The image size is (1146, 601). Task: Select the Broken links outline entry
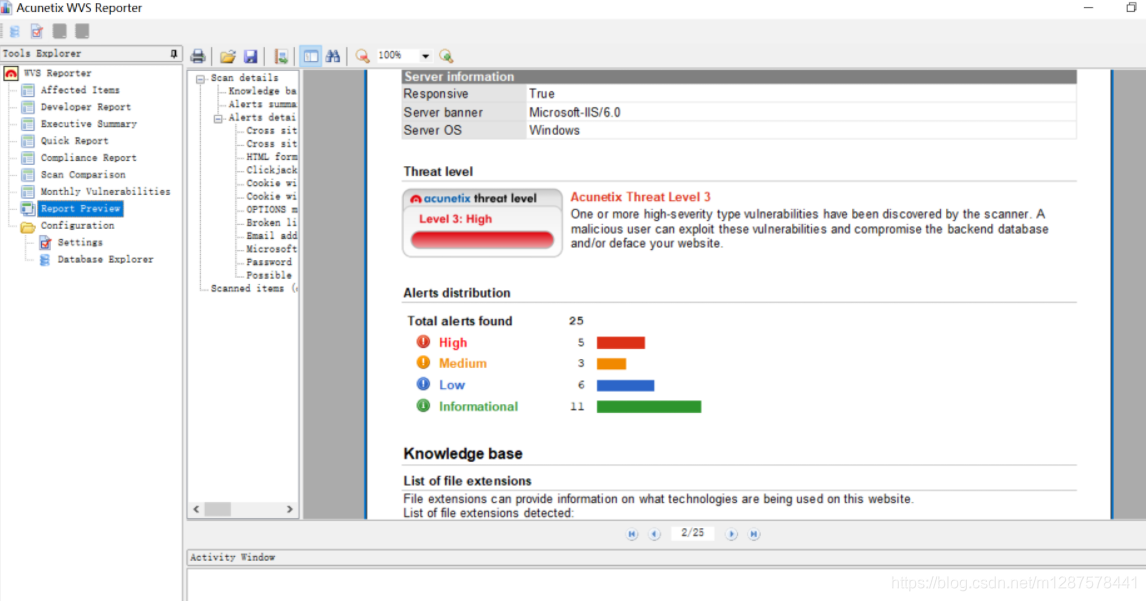tap(272, 222)
